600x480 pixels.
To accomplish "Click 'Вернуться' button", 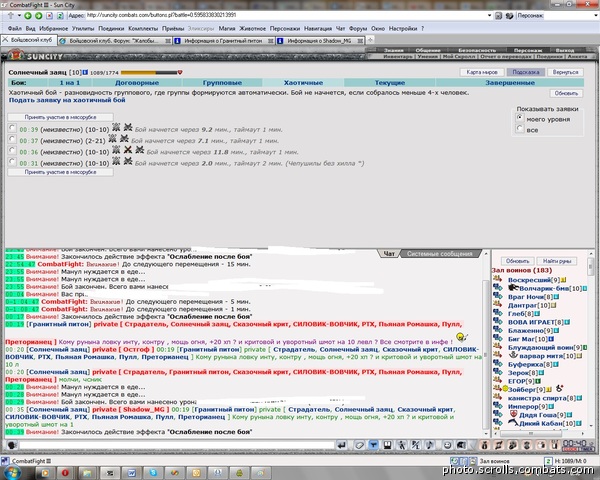I will pos(565,72).
